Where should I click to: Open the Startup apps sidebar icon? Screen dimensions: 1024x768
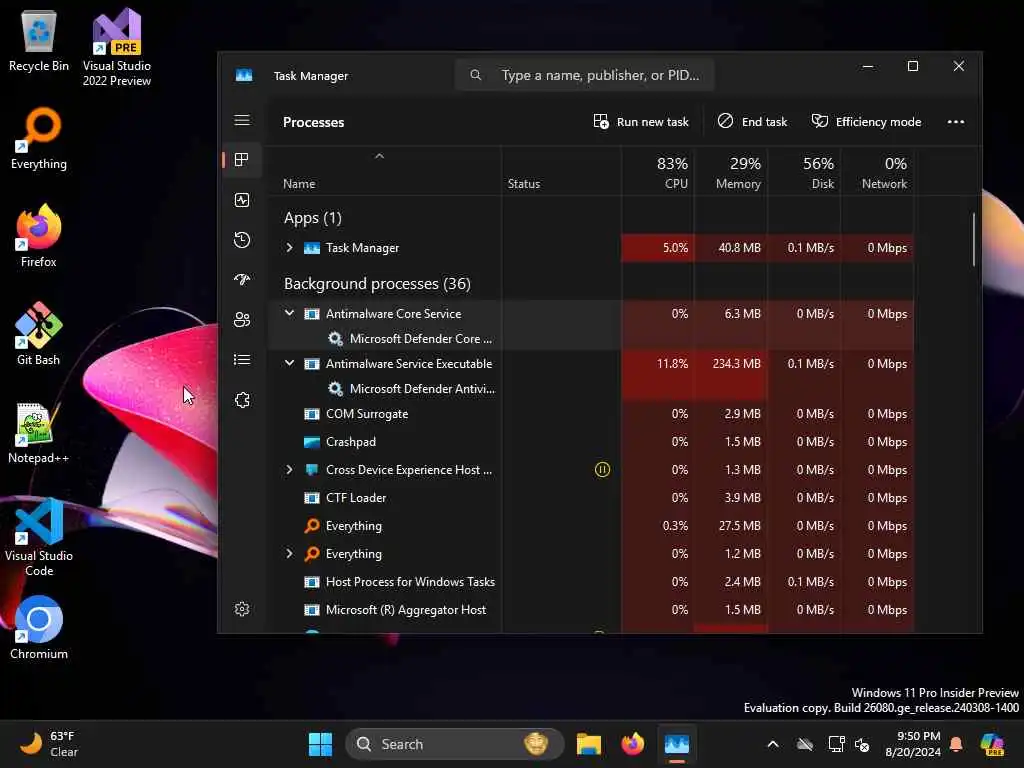242,280
